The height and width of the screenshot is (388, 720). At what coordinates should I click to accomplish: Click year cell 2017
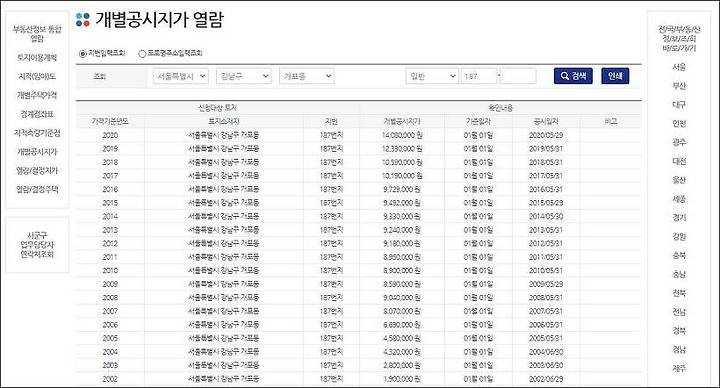tap(110, 176)
